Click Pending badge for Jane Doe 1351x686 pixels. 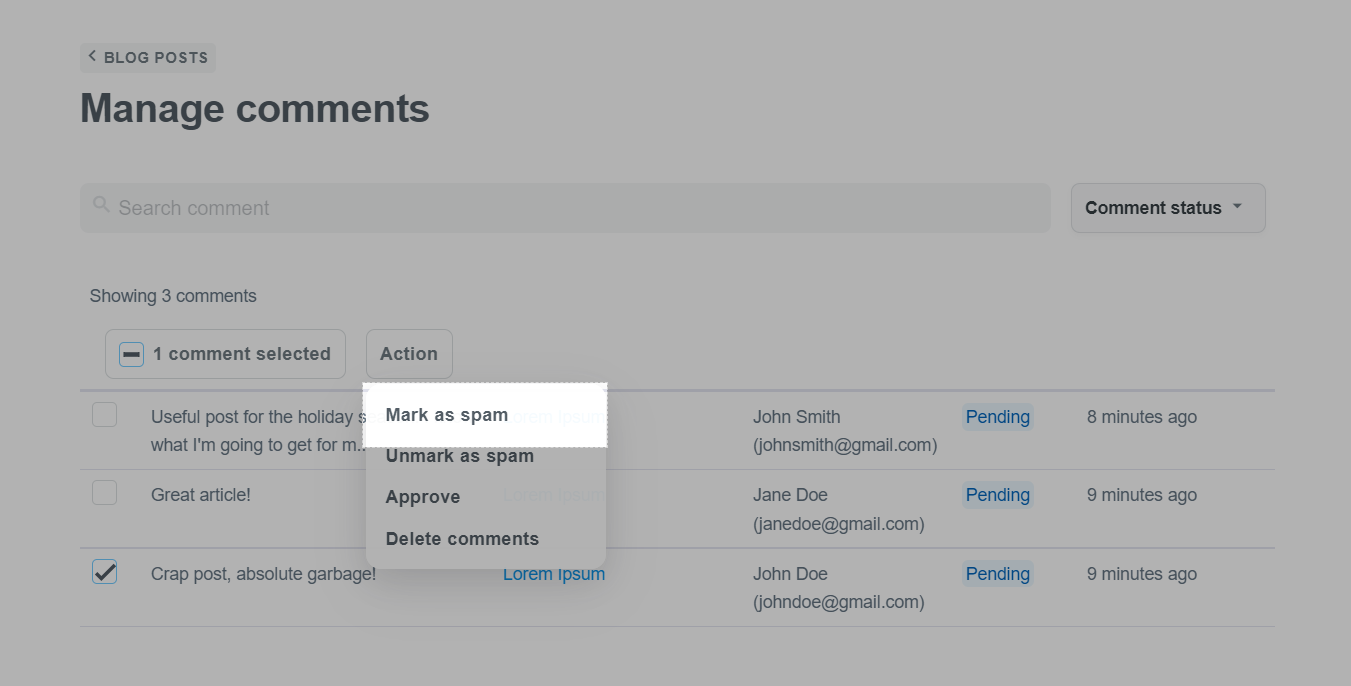pyautogui.click(x=998, y=495)
